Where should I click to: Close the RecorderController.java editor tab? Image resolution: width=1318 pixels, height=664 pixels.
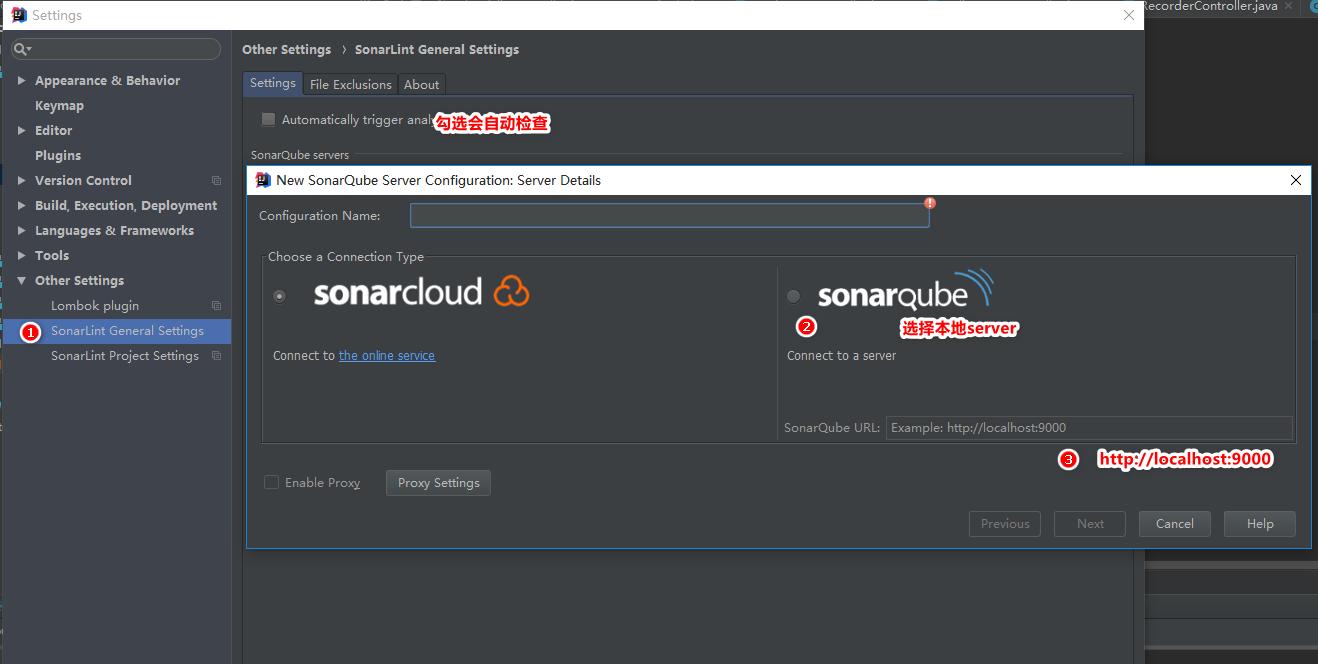click(1290, 6)
